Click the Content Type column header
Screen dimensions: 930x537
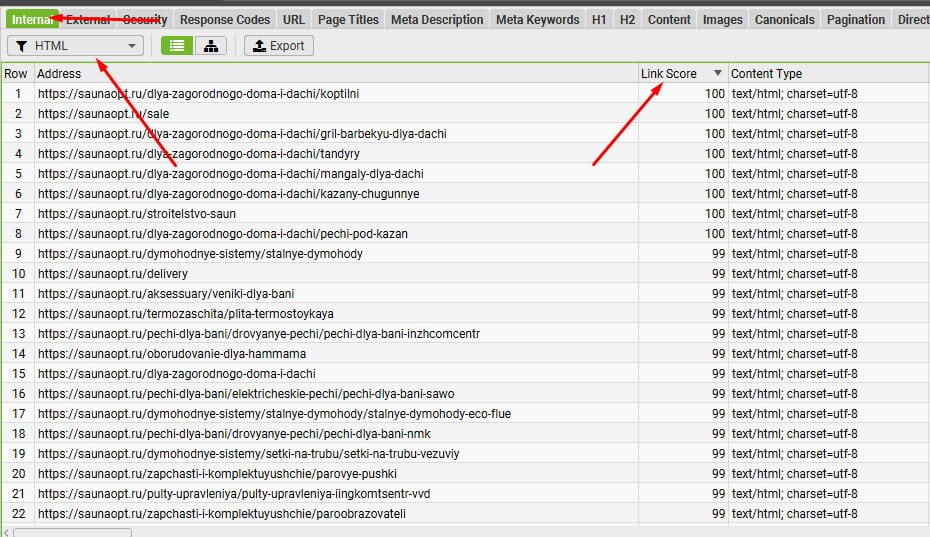point(829,74)
